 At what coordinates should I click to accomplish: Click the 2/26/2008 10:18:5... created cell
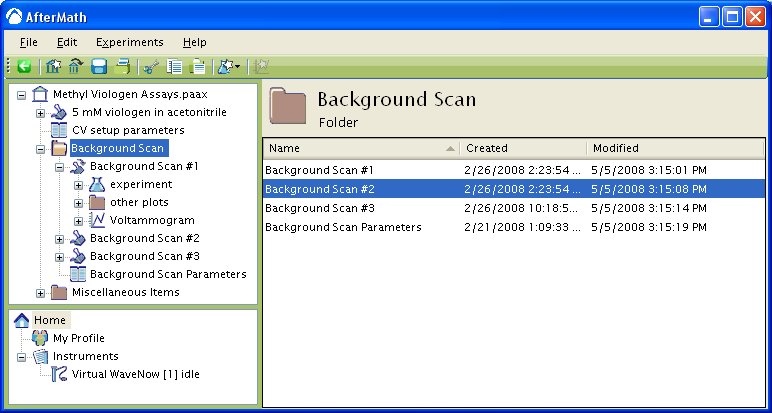[521, 208]
